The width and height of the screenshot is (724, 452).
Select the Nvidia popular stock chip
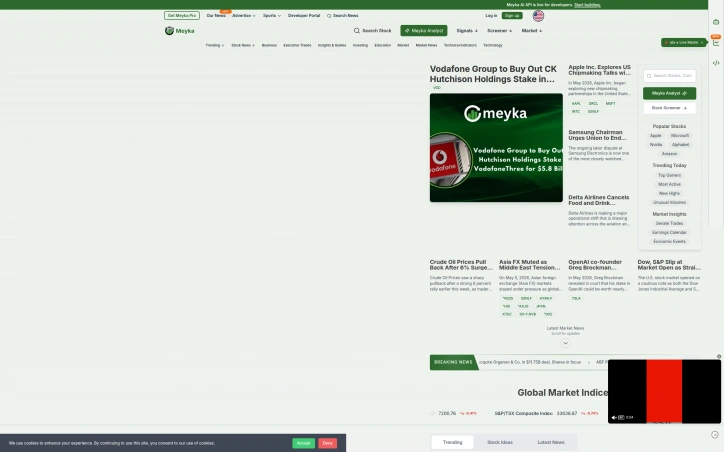656,145
